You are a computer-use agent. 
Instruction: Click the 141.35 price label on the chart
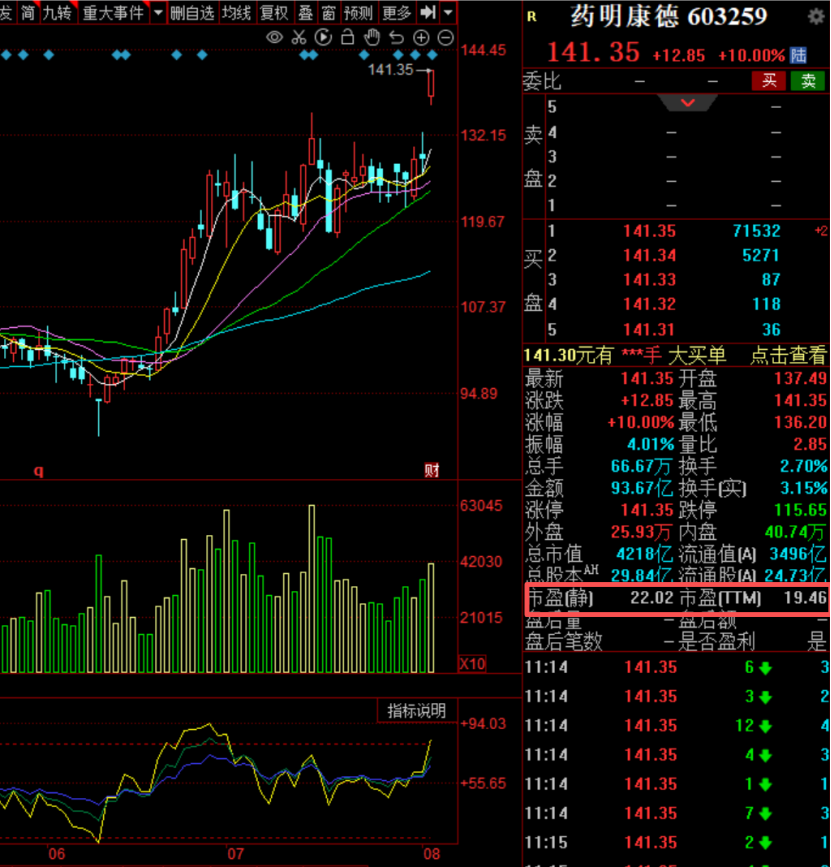390,70
